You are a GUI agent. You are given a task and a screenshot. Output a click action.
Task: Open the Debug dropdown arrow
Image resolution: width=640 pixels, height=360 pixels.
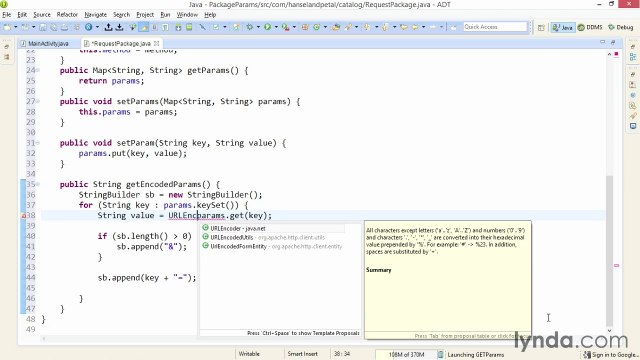point(258,27)
